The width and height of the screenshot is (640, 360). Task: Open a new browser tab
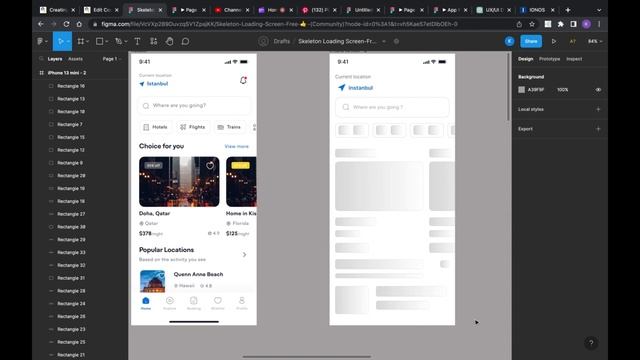click(568, 10)
